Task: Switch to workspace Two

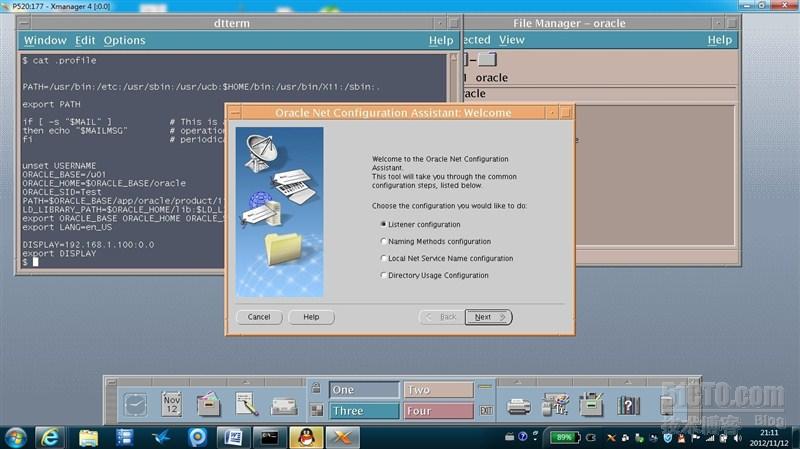Action: point(439,390)
